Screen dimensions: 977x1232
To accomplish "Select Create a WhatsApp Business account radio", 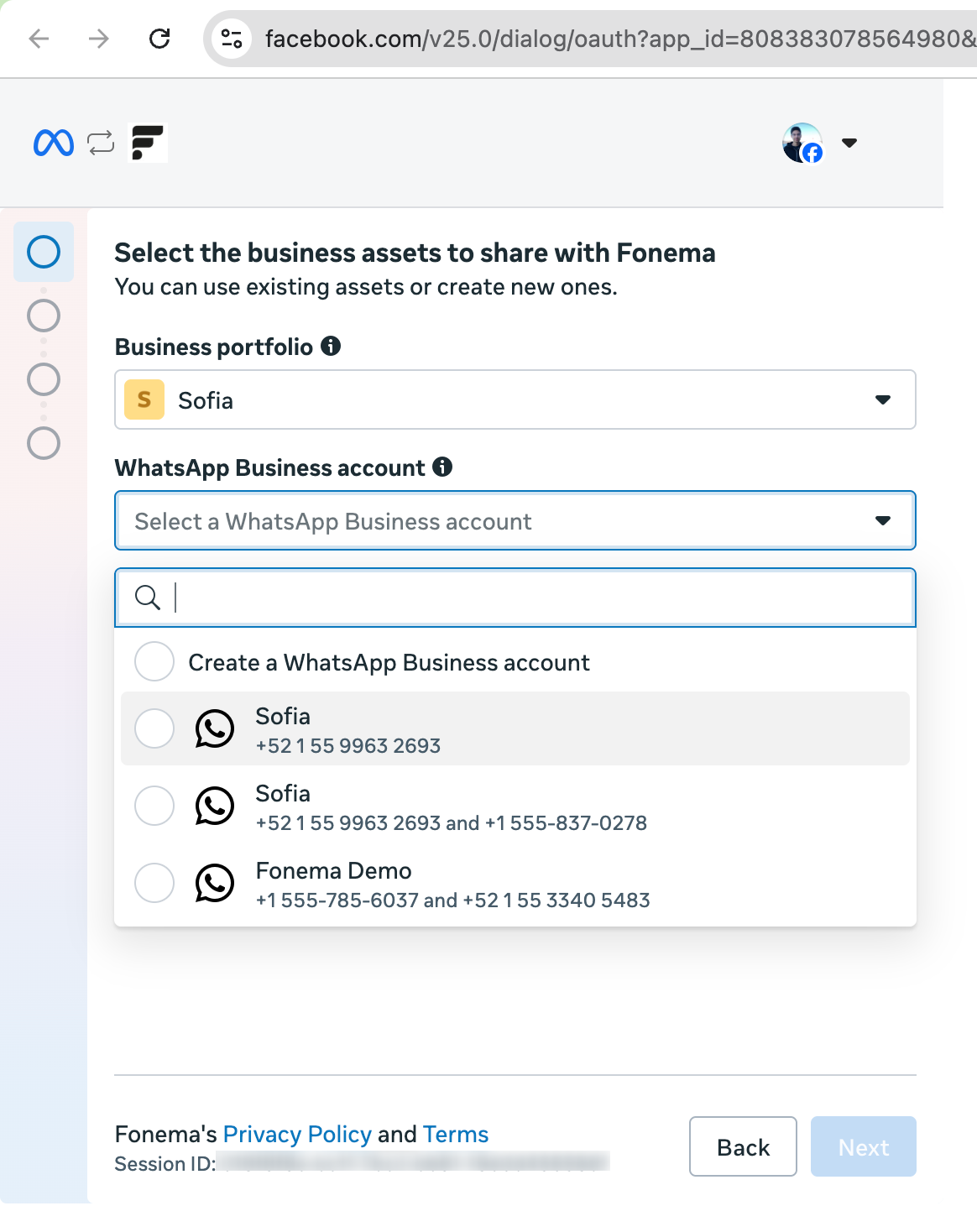I will point(154,662).
